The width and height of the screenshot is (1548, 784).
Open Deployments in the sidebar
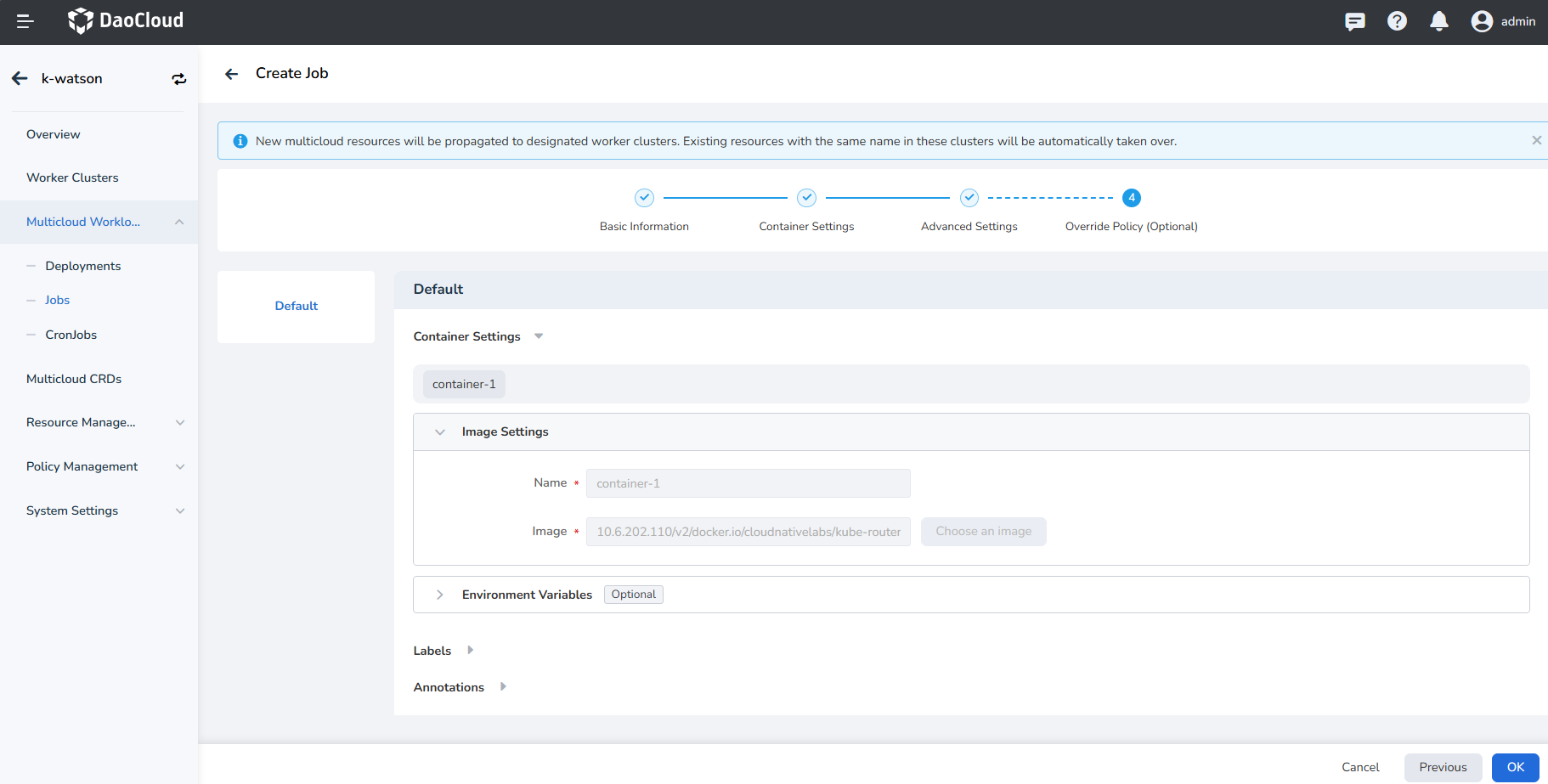pos(82,266)
